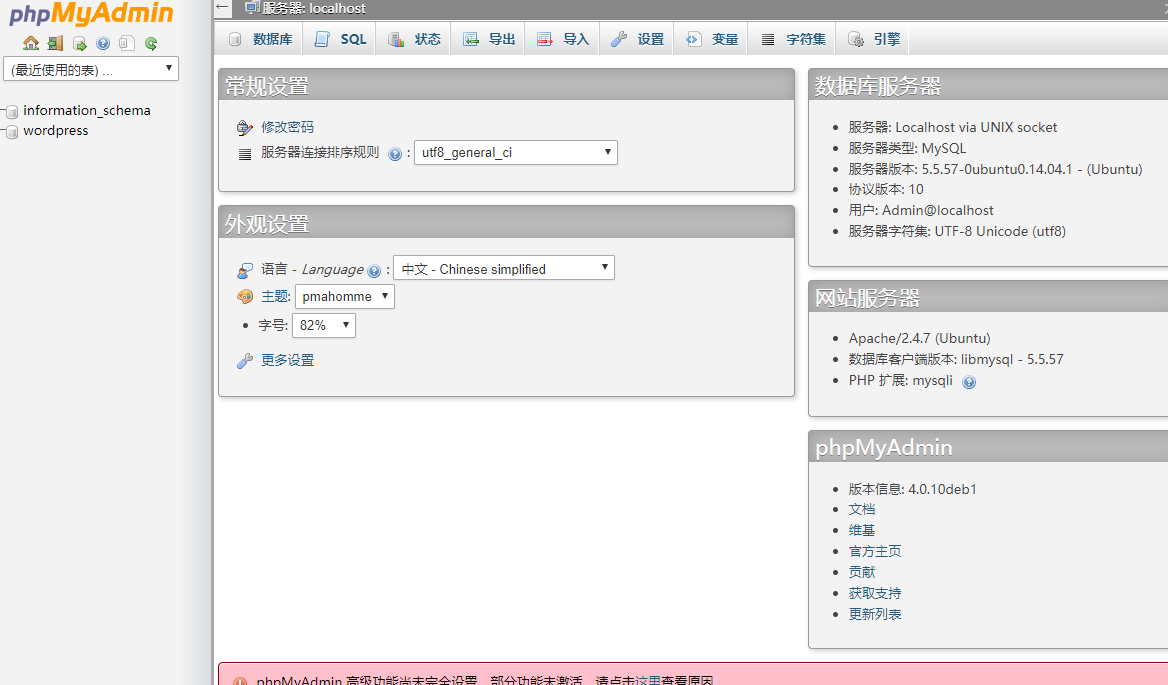1168x685 pixels.
Task: Click the phpMyAdmin logo
Action: (91, 13)
